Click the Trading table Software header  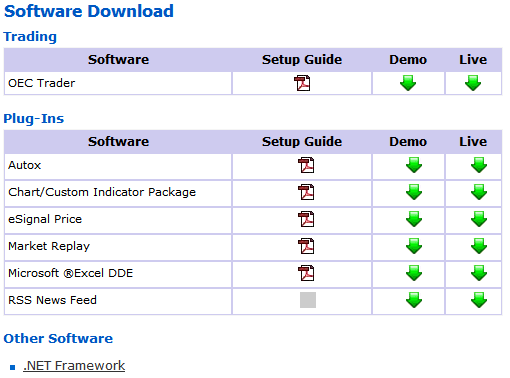[118, 60]
